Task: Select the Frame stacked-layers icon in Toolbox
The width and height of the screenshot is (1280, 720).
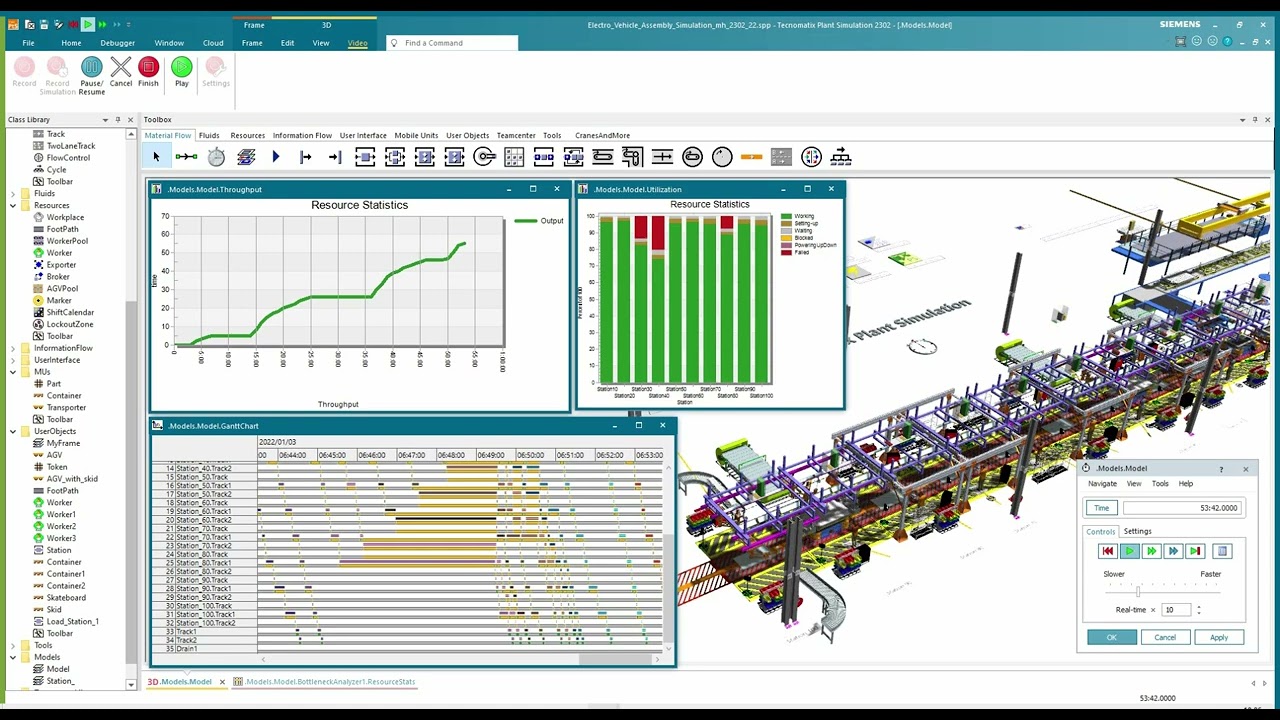Action: [246, 157]
